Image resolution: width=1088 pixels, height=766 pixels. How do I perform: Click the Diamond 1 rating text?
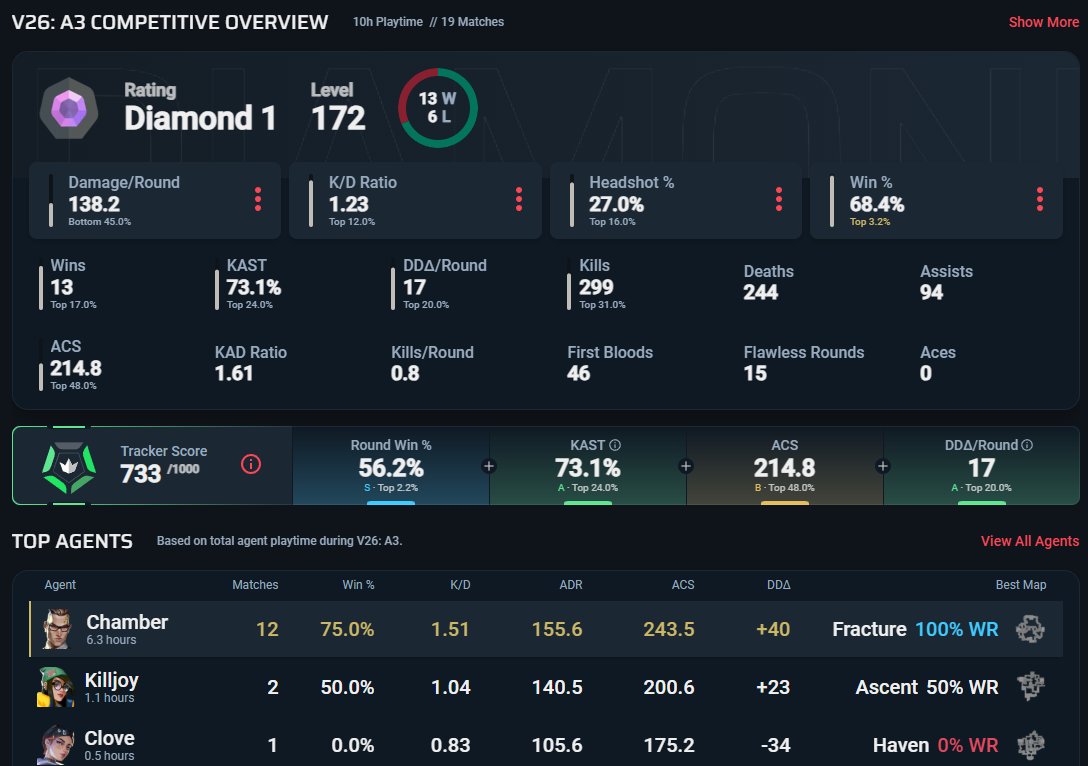[x=200, y=118]
